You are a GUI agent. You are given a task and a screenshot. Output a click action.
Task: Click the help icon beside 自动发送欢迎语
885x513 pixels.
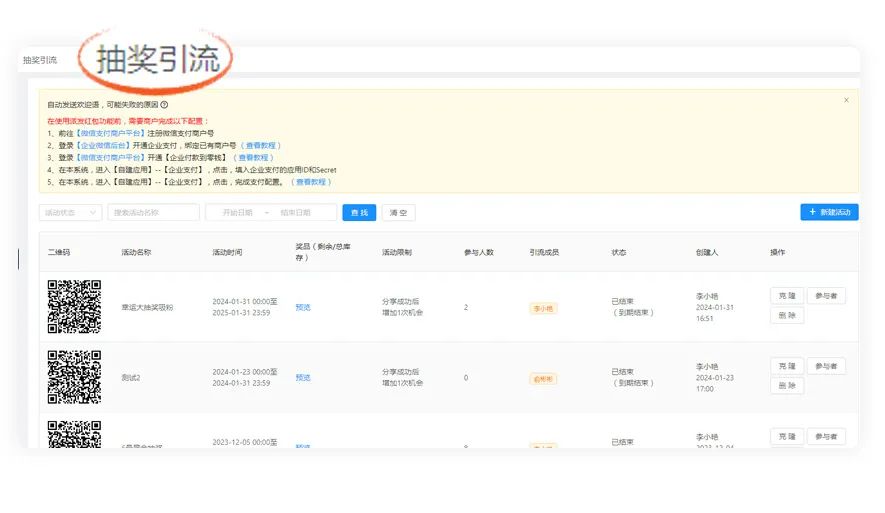164,104
